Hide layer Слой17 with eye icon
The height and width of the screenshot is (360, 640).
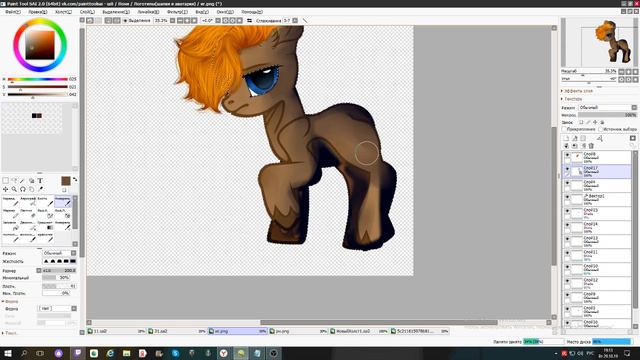567,169
